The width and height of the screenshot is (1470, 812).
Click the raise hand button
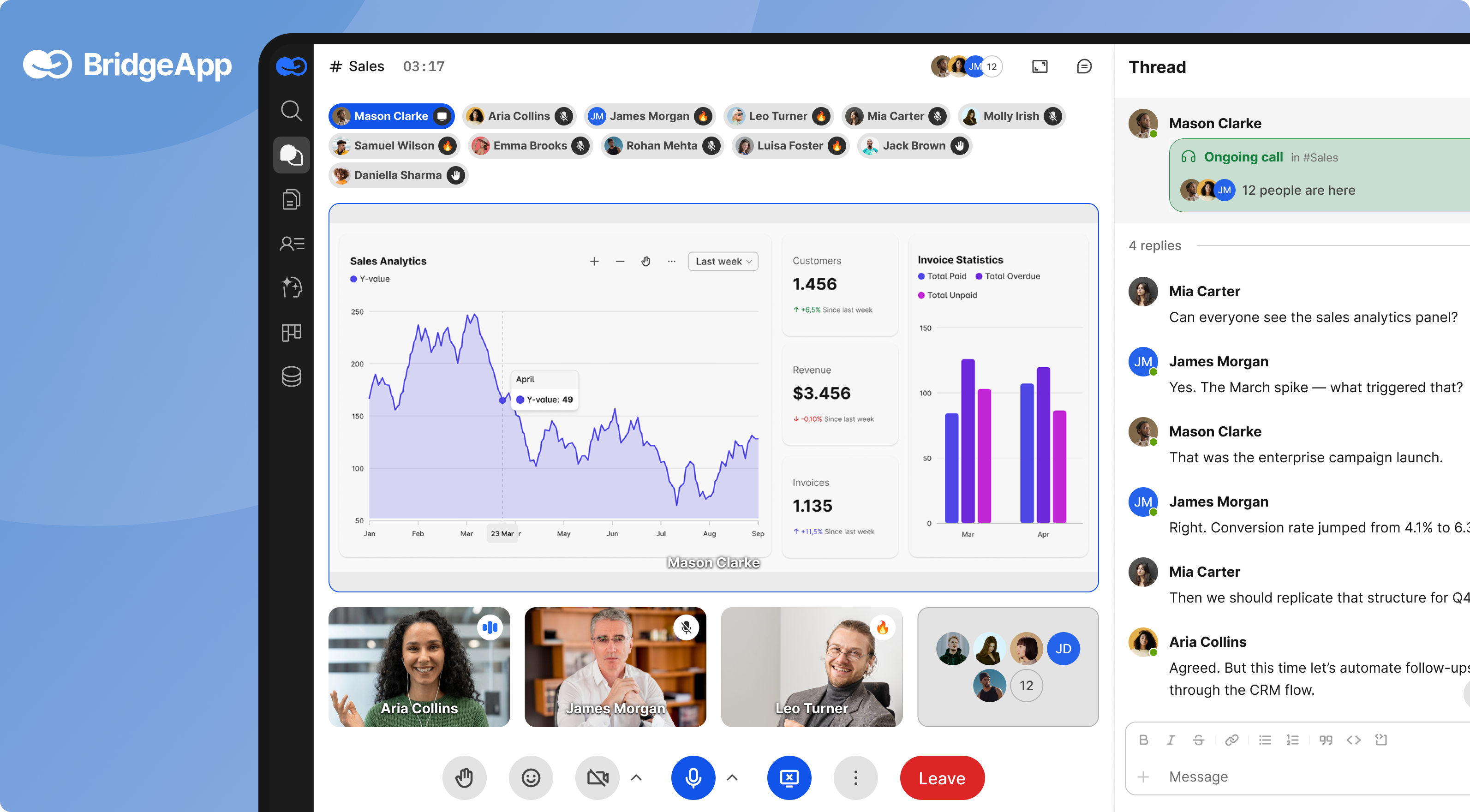click(x=464, y=777)
